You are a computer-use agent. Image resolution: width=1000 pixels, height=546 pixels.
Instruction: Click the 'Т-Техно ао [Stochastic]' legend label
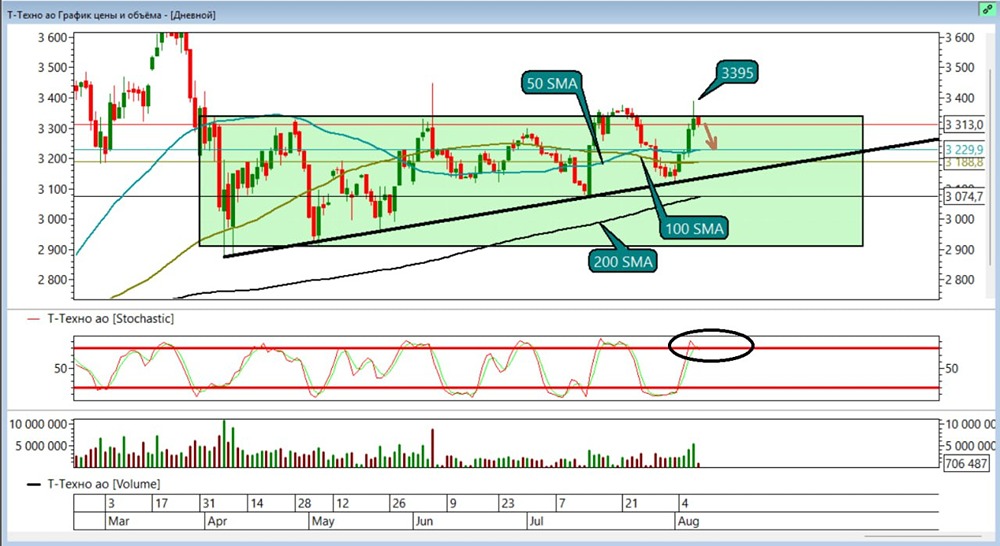click(x=110, y=318)
